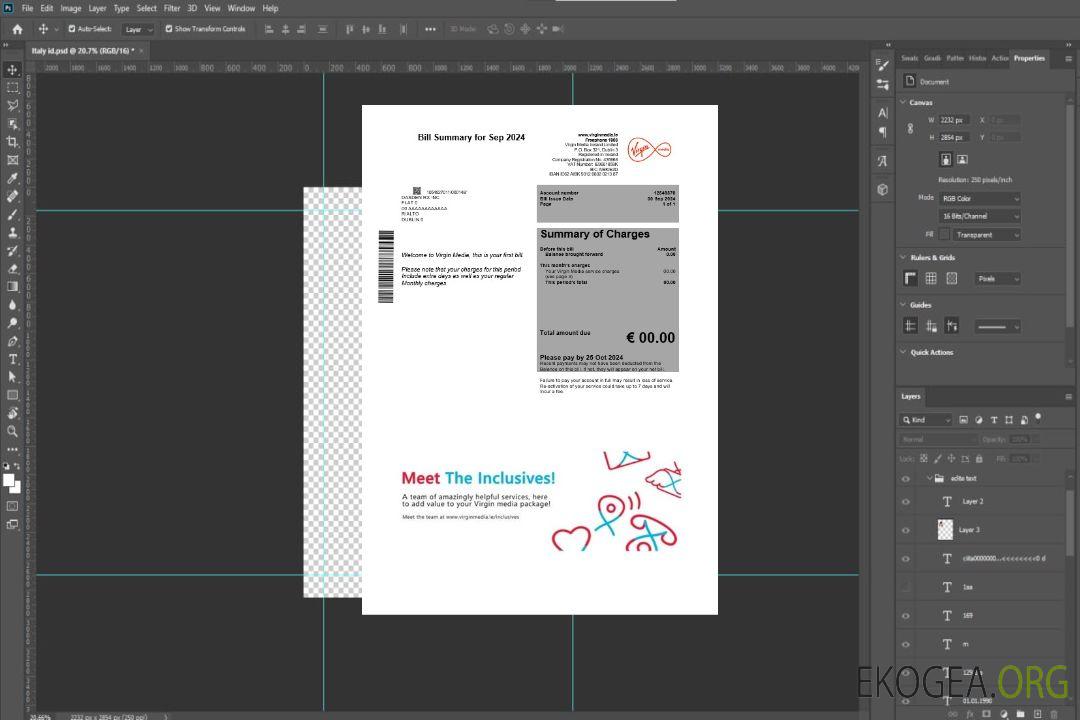Screen dimensions: 1080x720
Task: Select the Crop tool
Action: click(x=12, y=142)
